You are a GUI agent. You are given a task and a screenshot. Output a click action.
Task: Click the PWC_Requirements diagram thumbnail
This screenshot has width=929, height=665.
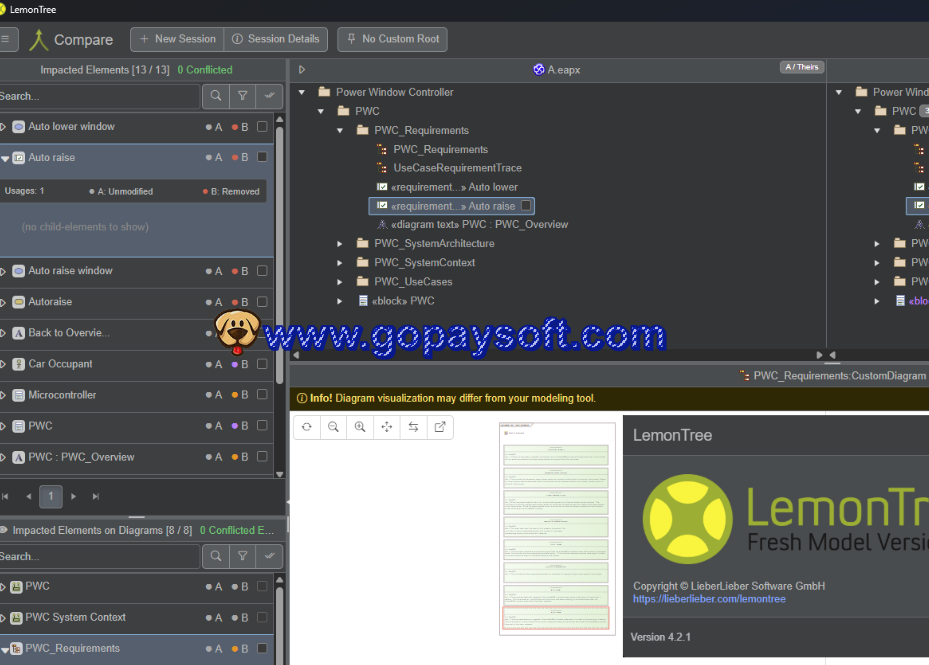557,528
